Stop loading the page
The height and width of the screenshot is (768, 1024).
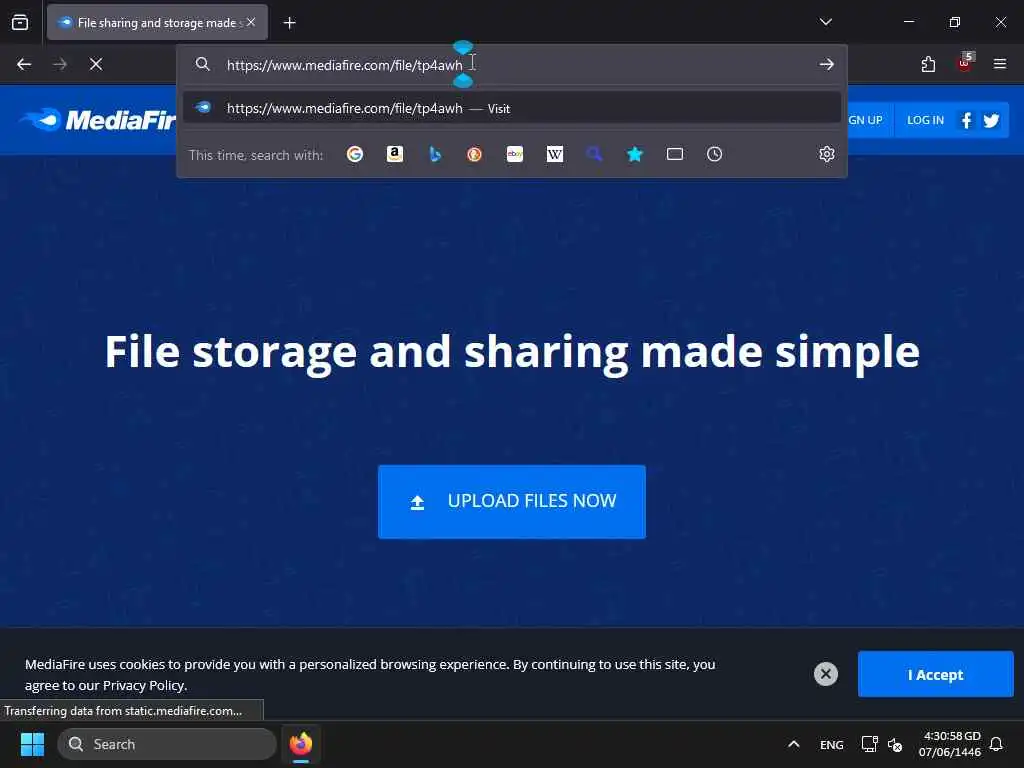tap(96, 64)
